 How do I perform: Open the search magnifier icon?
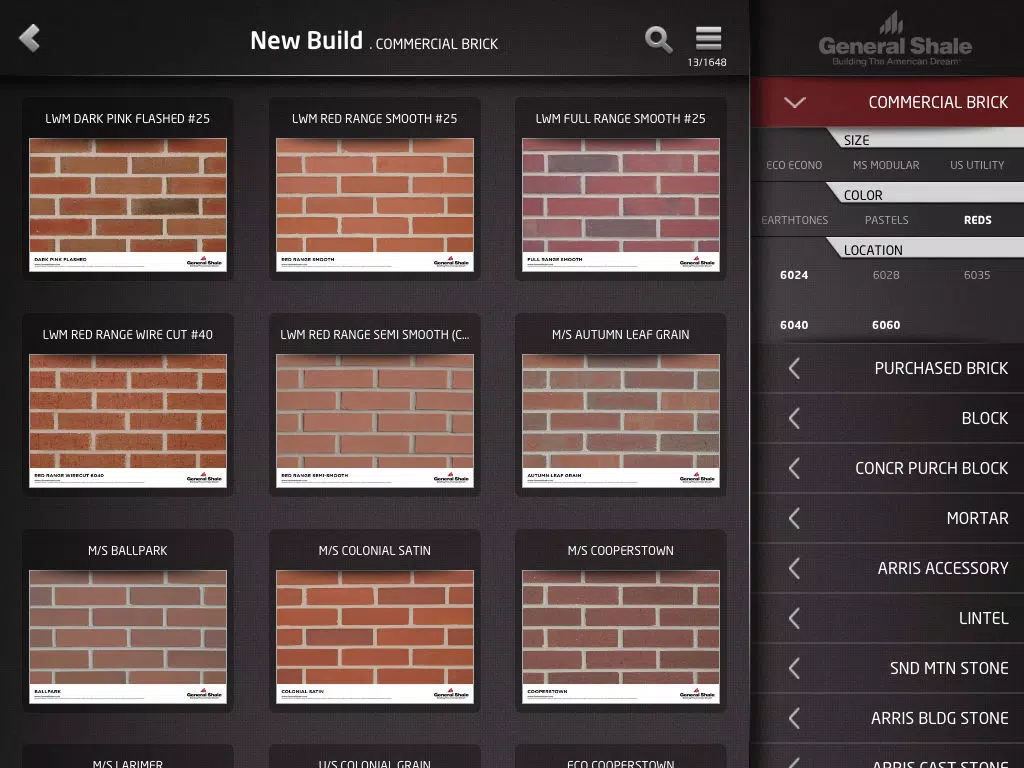(658, 40)
